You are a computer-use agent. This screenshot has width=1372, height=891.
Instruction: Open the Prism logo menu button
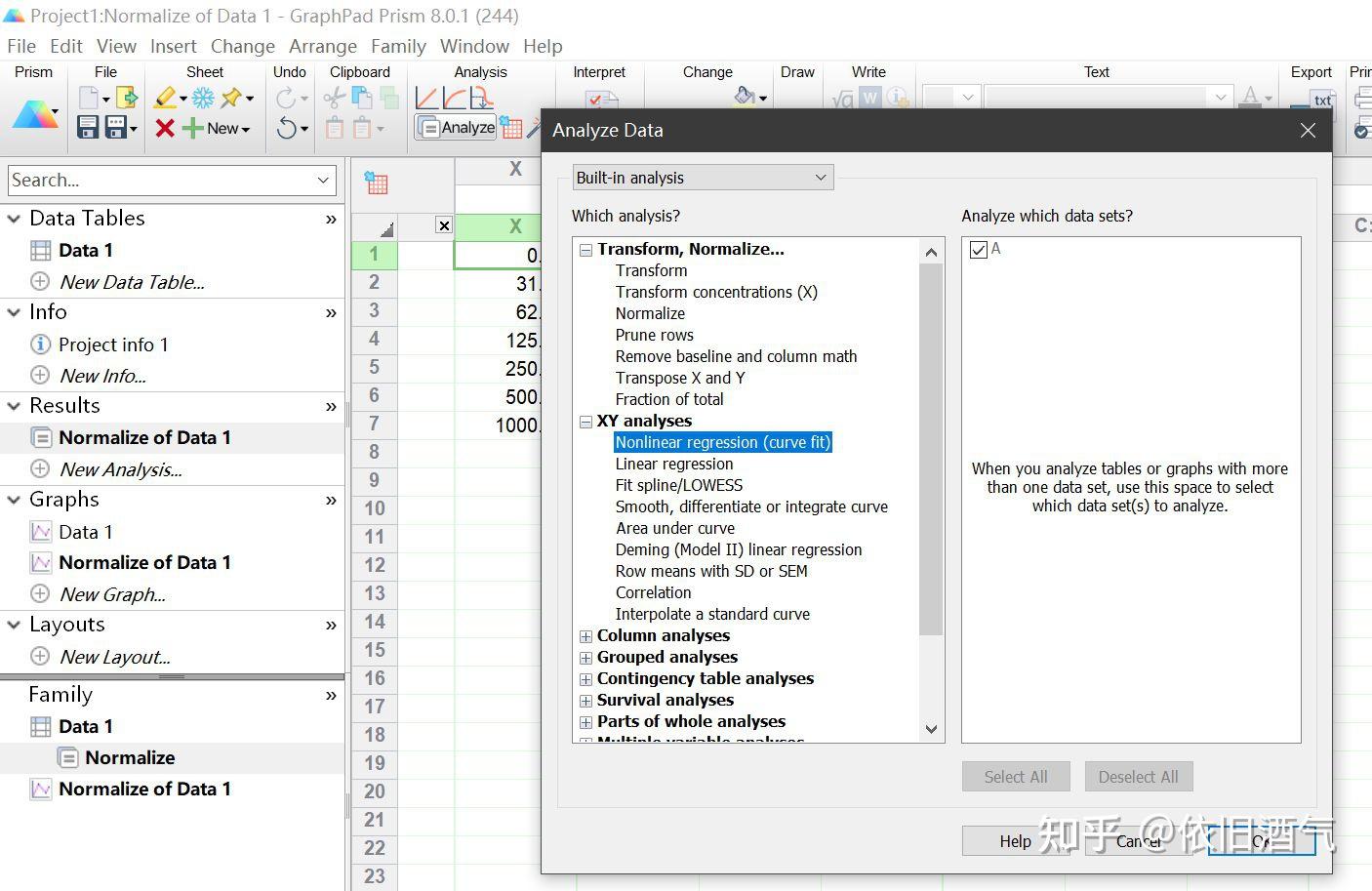(36, 115)
